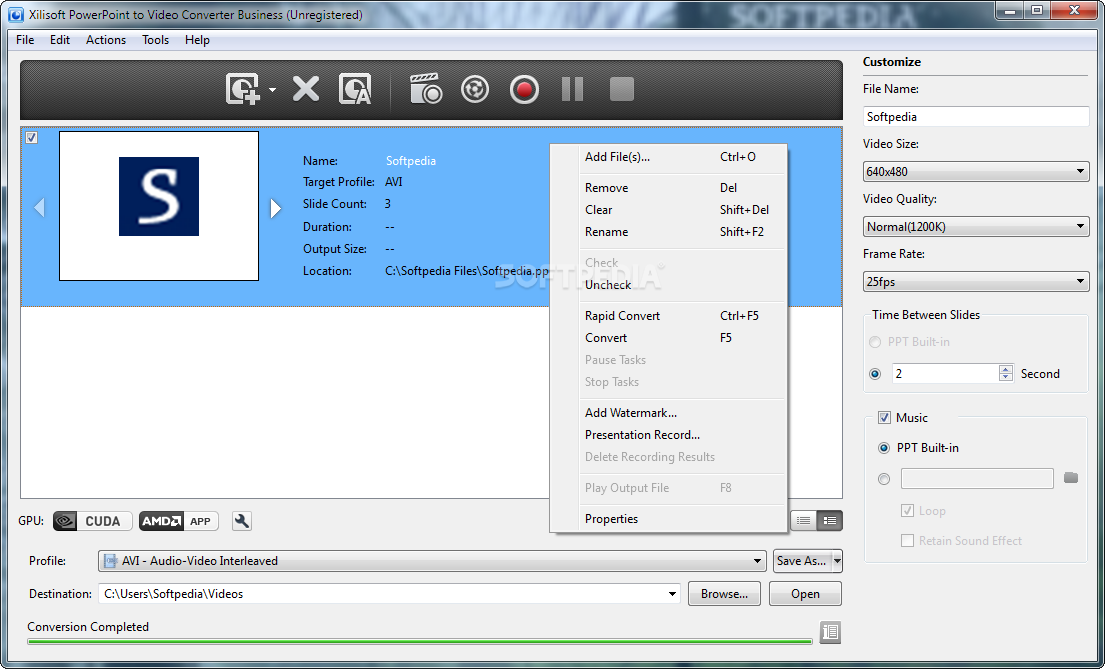Click the music file path field
Image resolution: width=1105 pixels, height=669 pixels.
[977, 479]
